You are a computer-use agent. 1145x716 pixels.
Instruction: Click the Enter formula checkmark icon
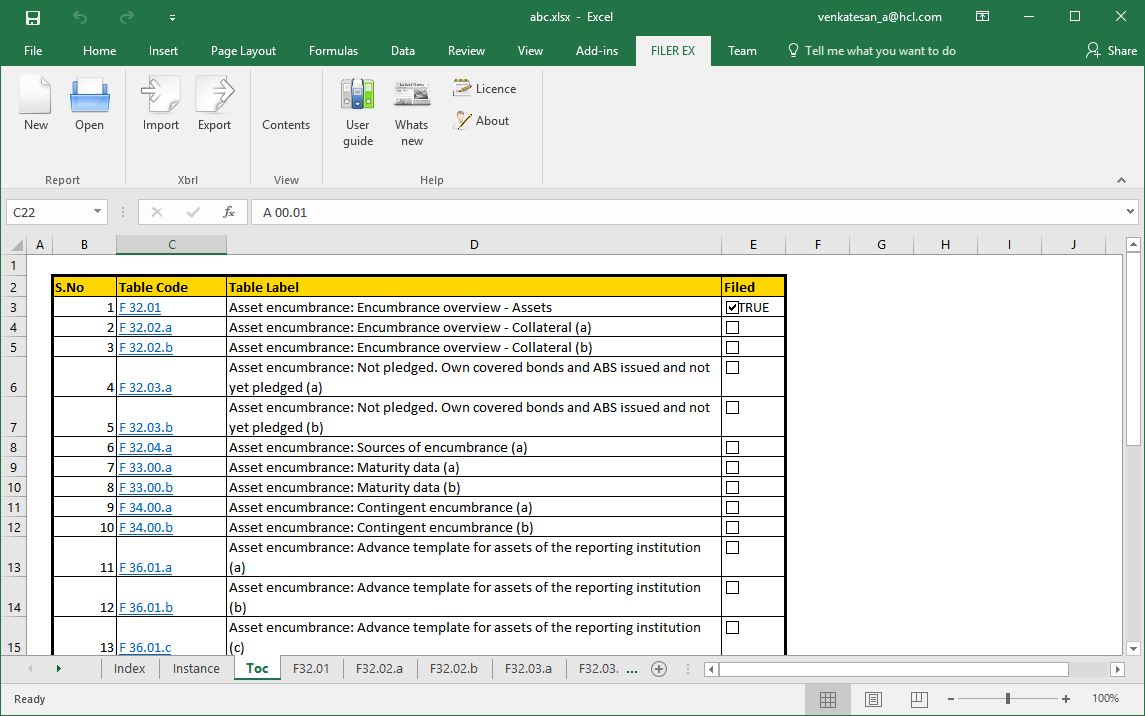(x=193, y=212)
